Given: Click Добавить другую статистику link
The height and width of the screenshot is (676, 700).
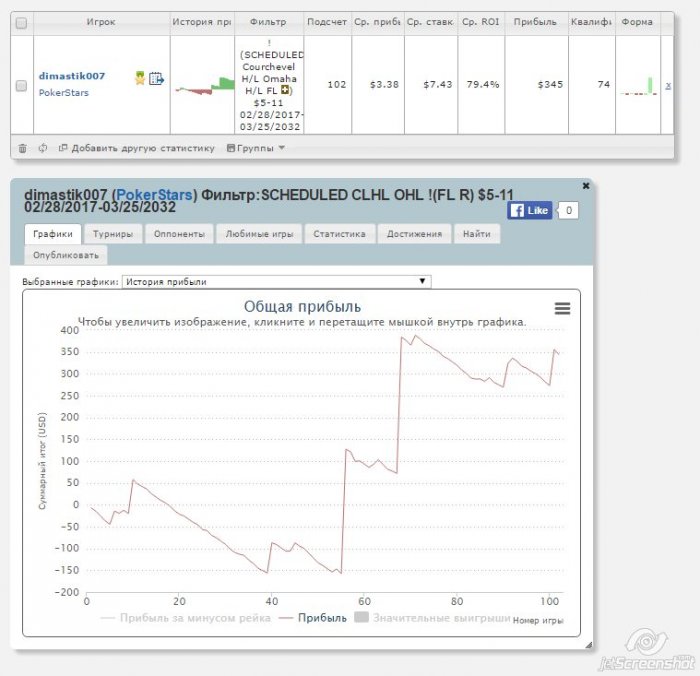Looking at the screenshot, I should 137,148.
